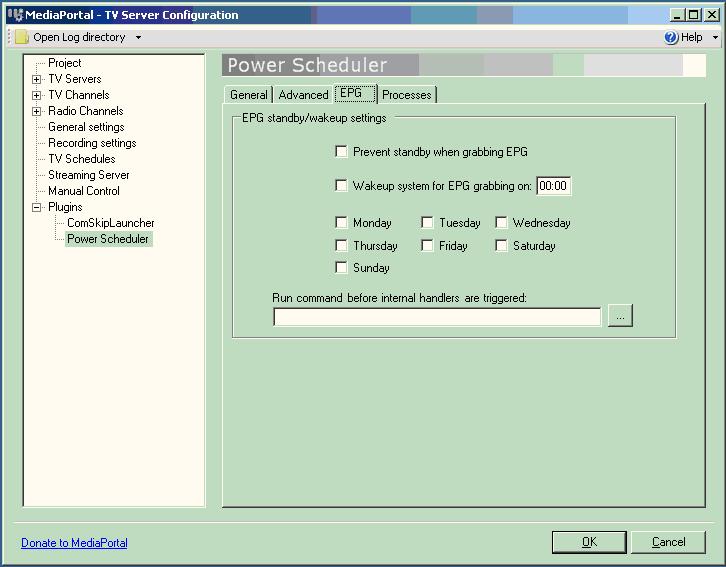Select TV Servers in the tree

point(75,79)
